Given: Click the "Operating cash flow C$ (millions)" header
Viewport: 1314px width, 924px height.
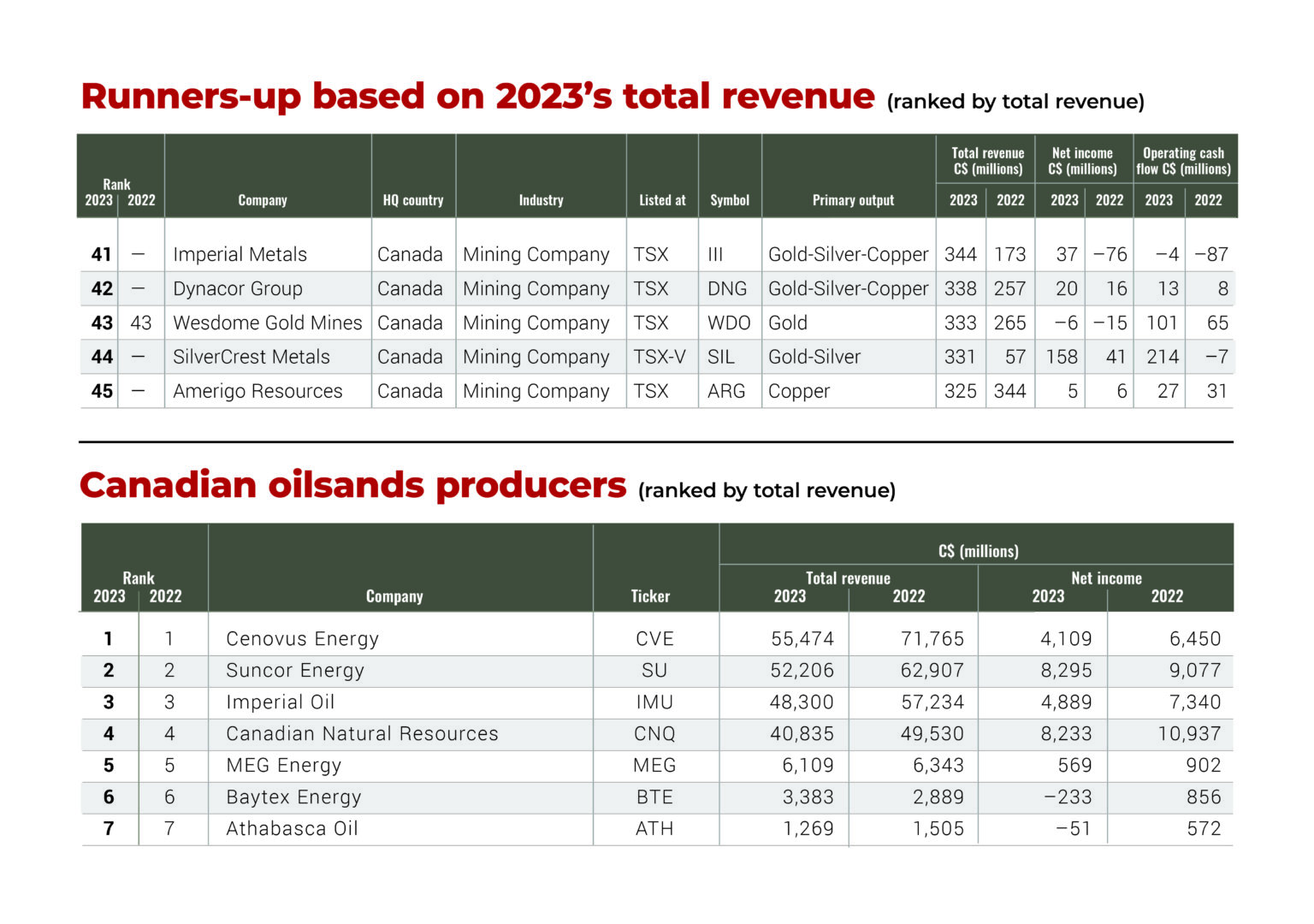Looking at the screenshot, I should pyautogui.click(x=1183, y=159).
